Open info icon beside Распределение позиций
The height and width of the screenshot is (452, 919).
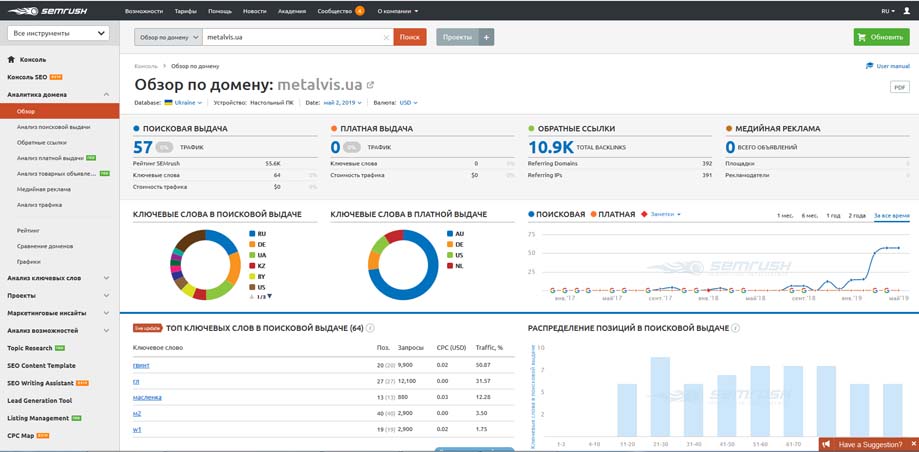coord(736,328)
